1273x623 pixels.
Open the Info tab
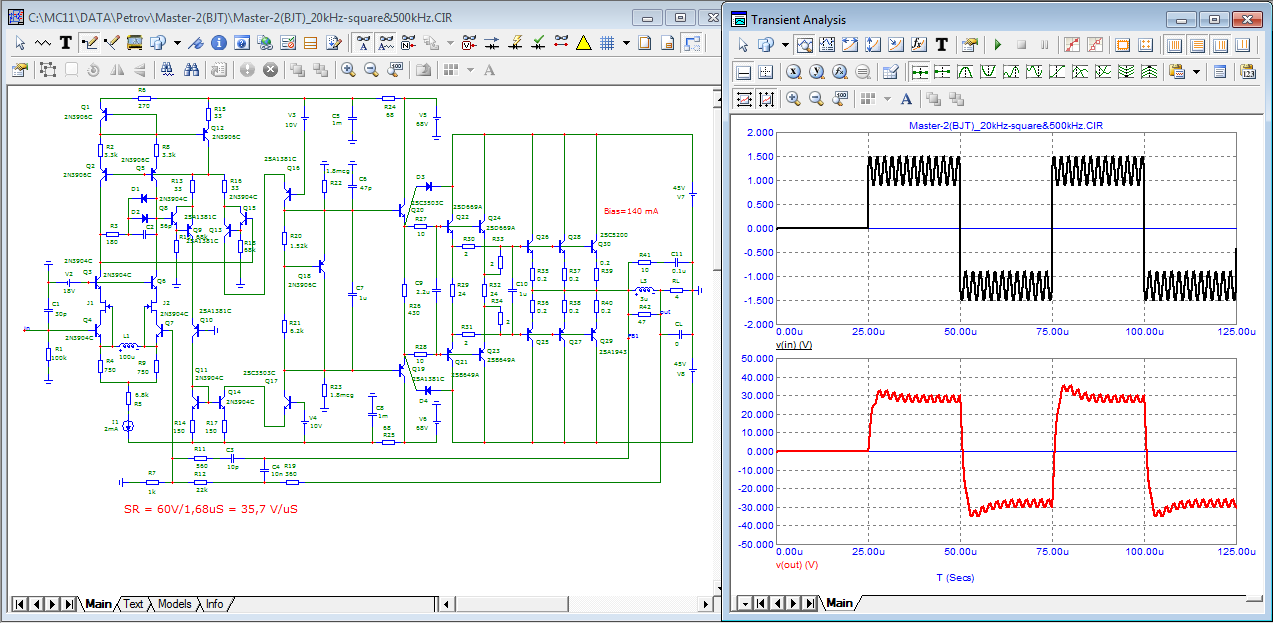pyautogui.click(x=214, y=604)
